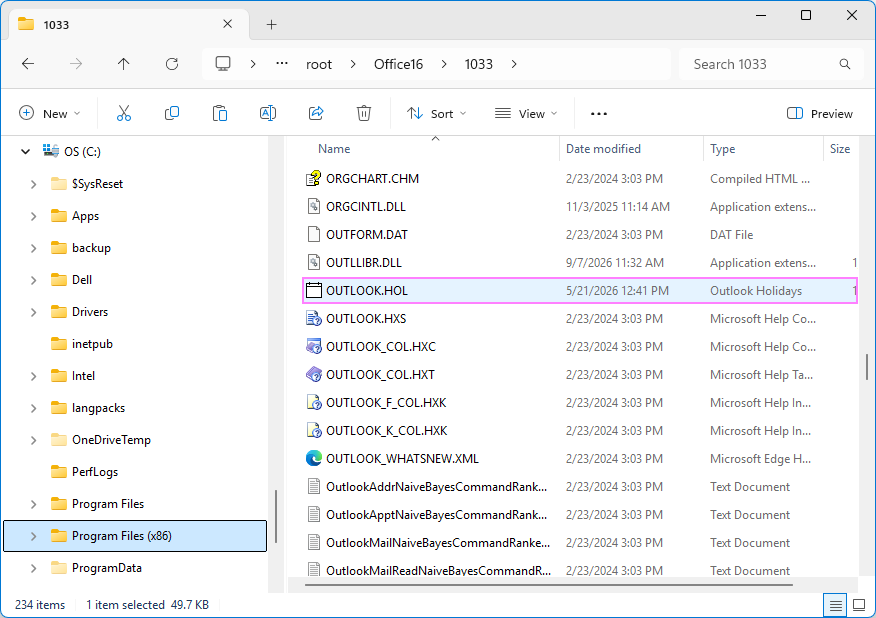Show hidden path ellipsis in address bar
The height and width of the screenshot is (618, 876).
tap(282, 63)
